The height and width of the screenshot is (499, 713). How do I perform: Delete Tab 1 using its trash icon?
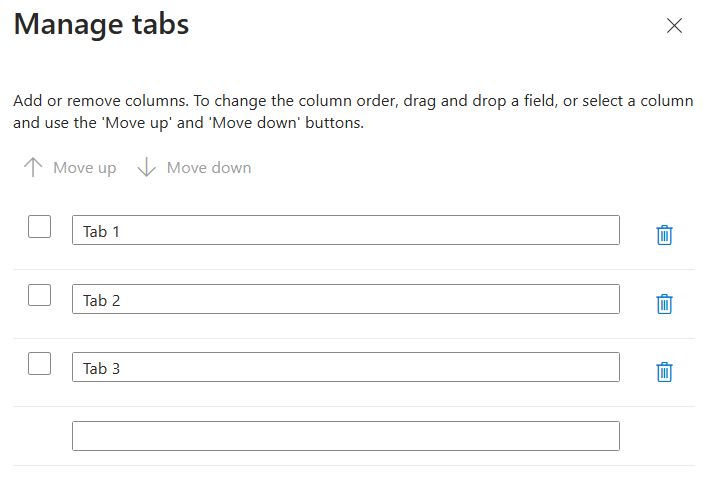tap(664, 235)
